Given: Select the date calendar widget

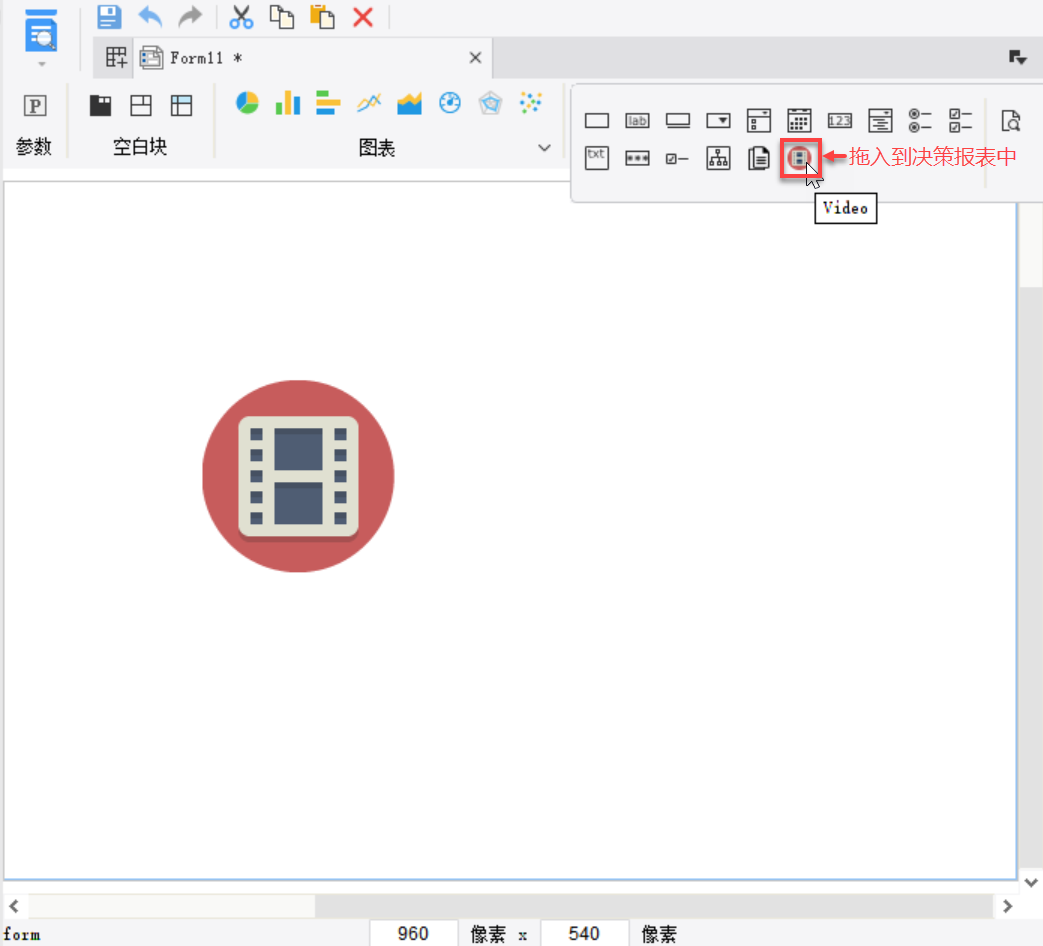Looking at the screenshot, I should (799, 120).
